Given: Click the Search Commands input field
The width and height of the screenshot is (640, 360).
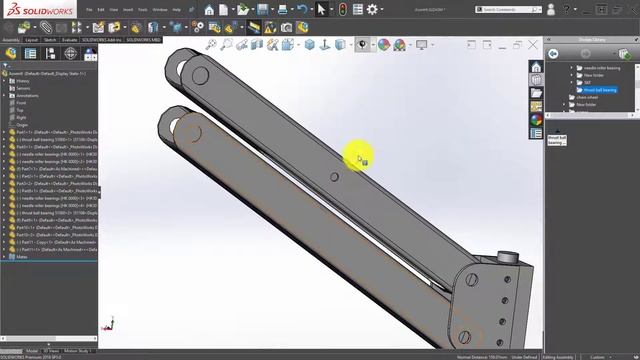Looking at the screenshot, I should coord(509,9).
